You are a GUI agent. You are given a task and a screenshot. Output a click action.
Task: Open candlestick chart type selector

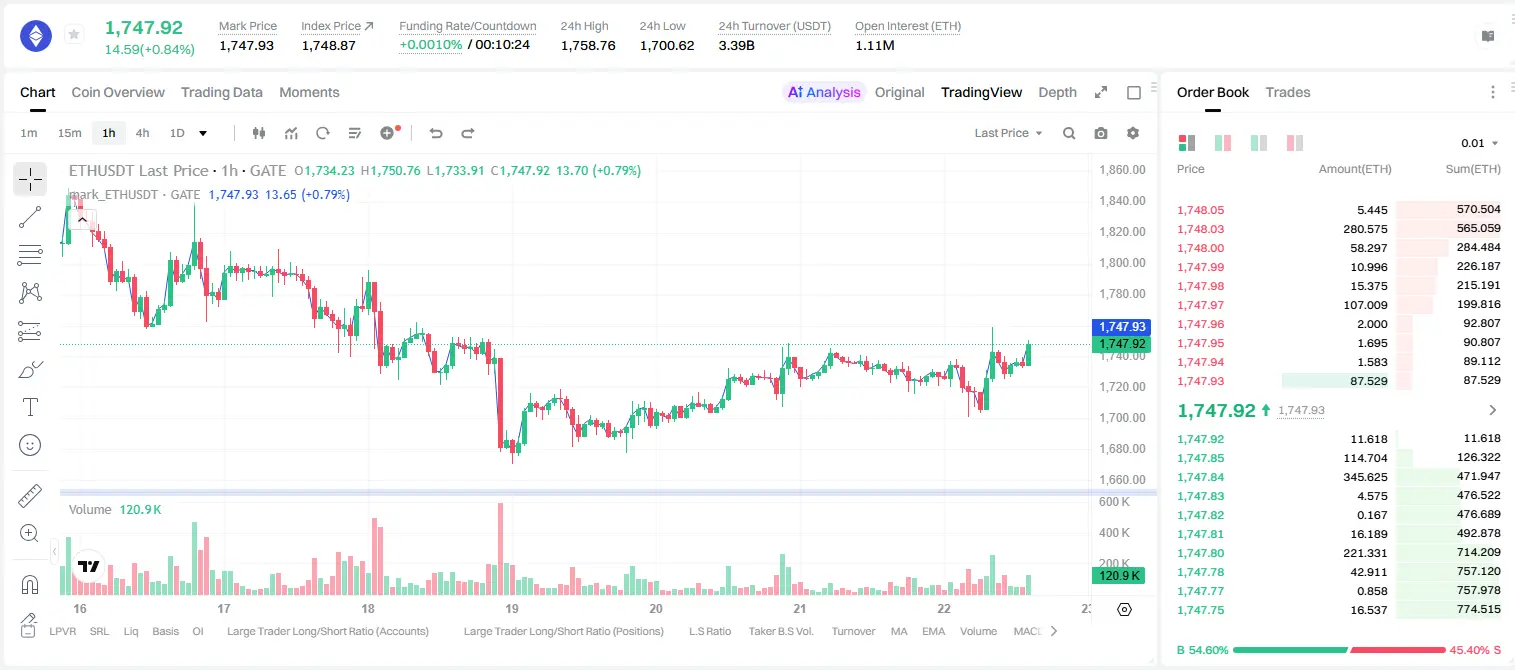pyautogui.click(x=259, y=133)
